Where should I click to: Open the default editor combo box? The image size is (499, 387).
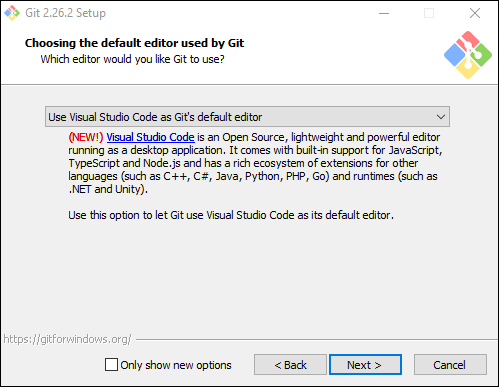(x=247, y=117)
